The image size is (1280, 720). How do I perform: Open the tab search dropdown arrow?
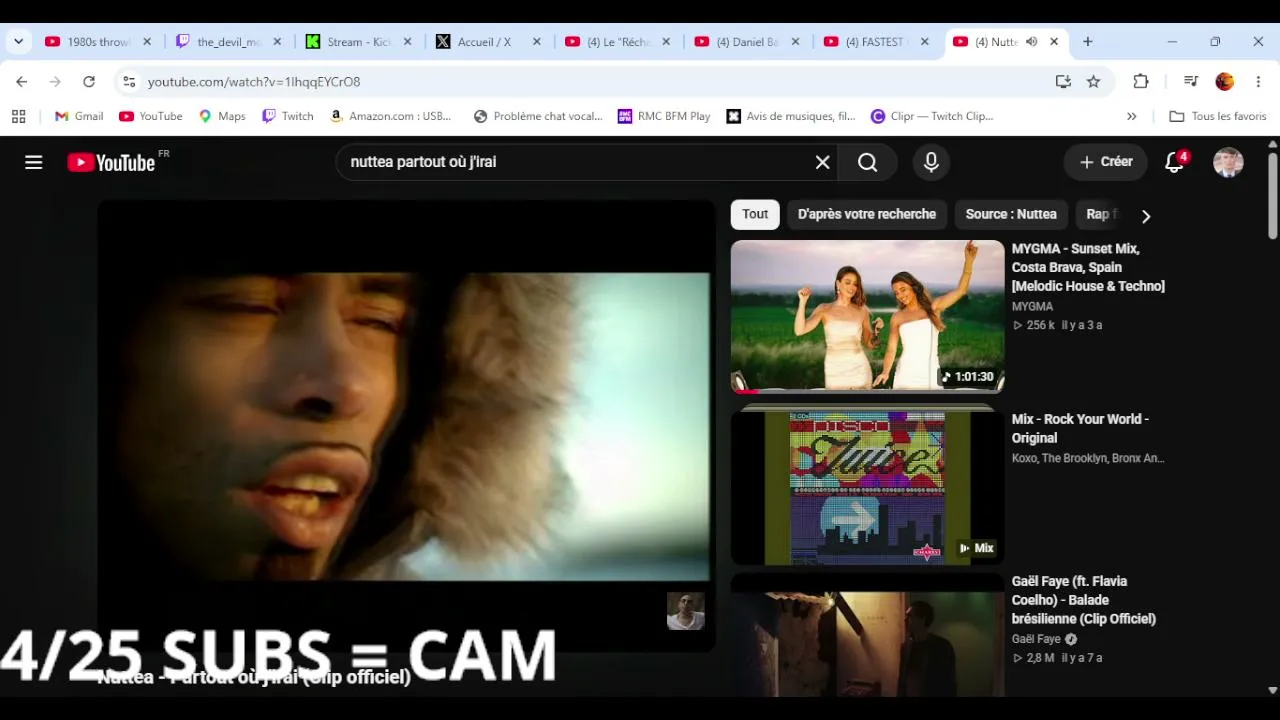pos(18,42)
